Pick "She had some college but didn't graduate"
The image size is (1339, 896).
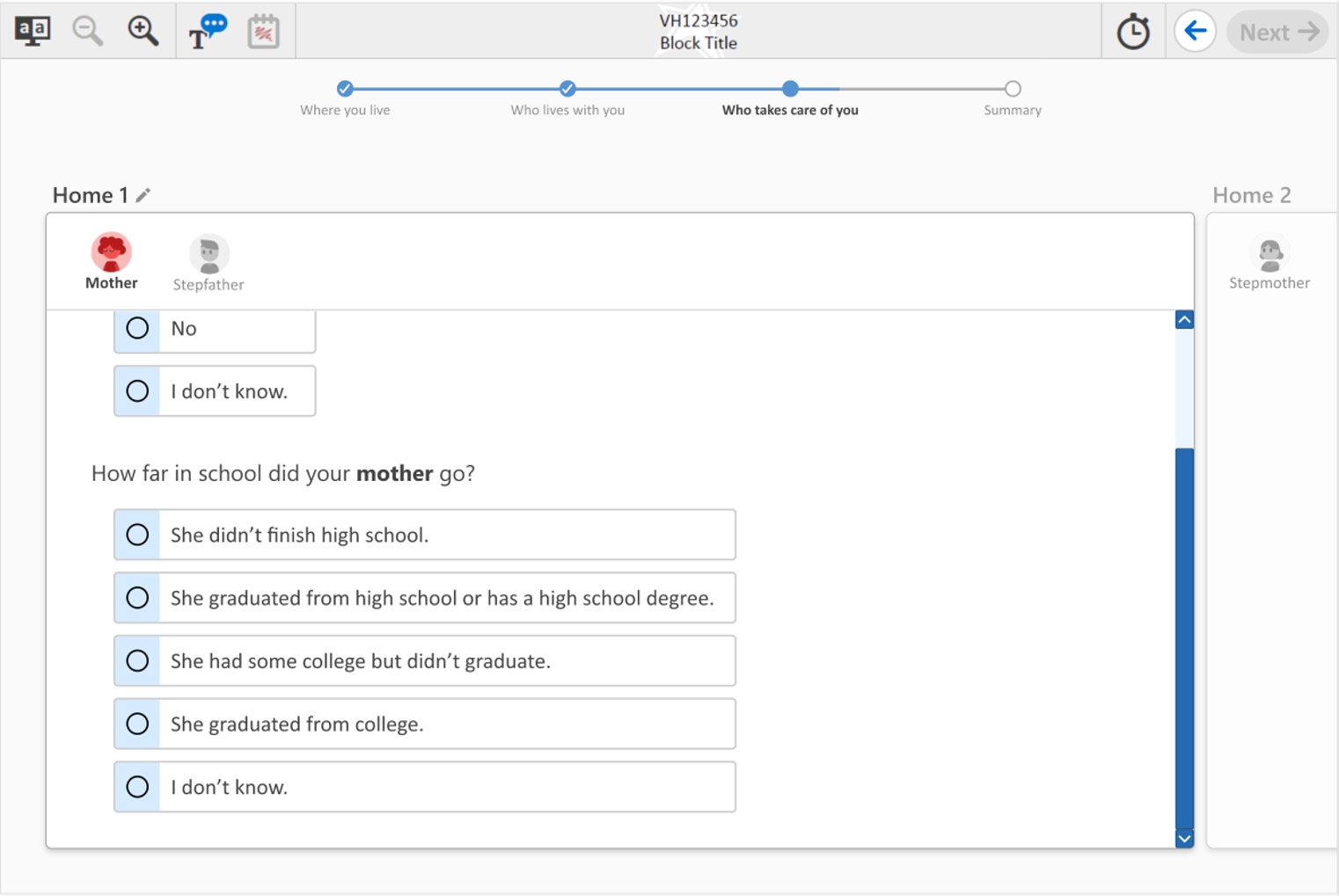[x=138, y=661]
